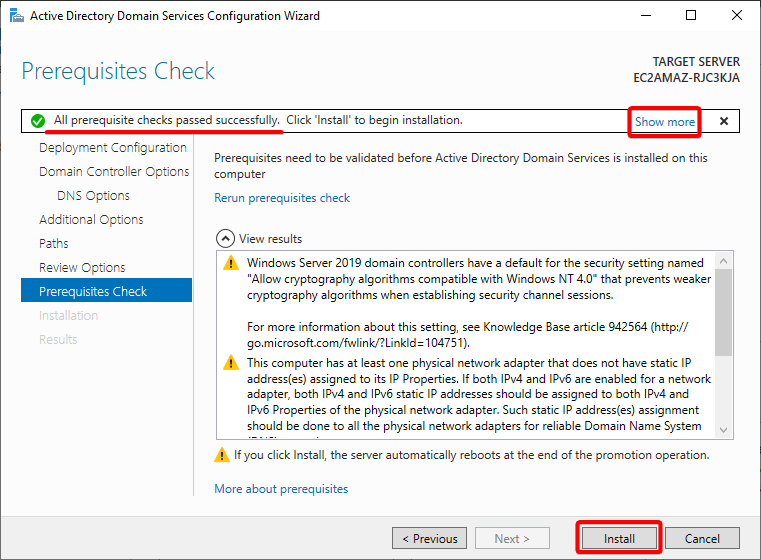Click the 'All prerequisite checks passed successfully' text
The image size is (761, 560).
[x=166, y=120]
